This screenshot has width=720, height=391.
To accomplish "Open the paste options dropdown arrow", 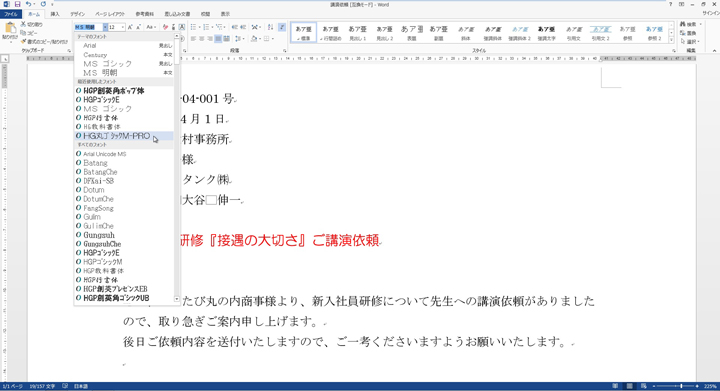I will point(10,41).
